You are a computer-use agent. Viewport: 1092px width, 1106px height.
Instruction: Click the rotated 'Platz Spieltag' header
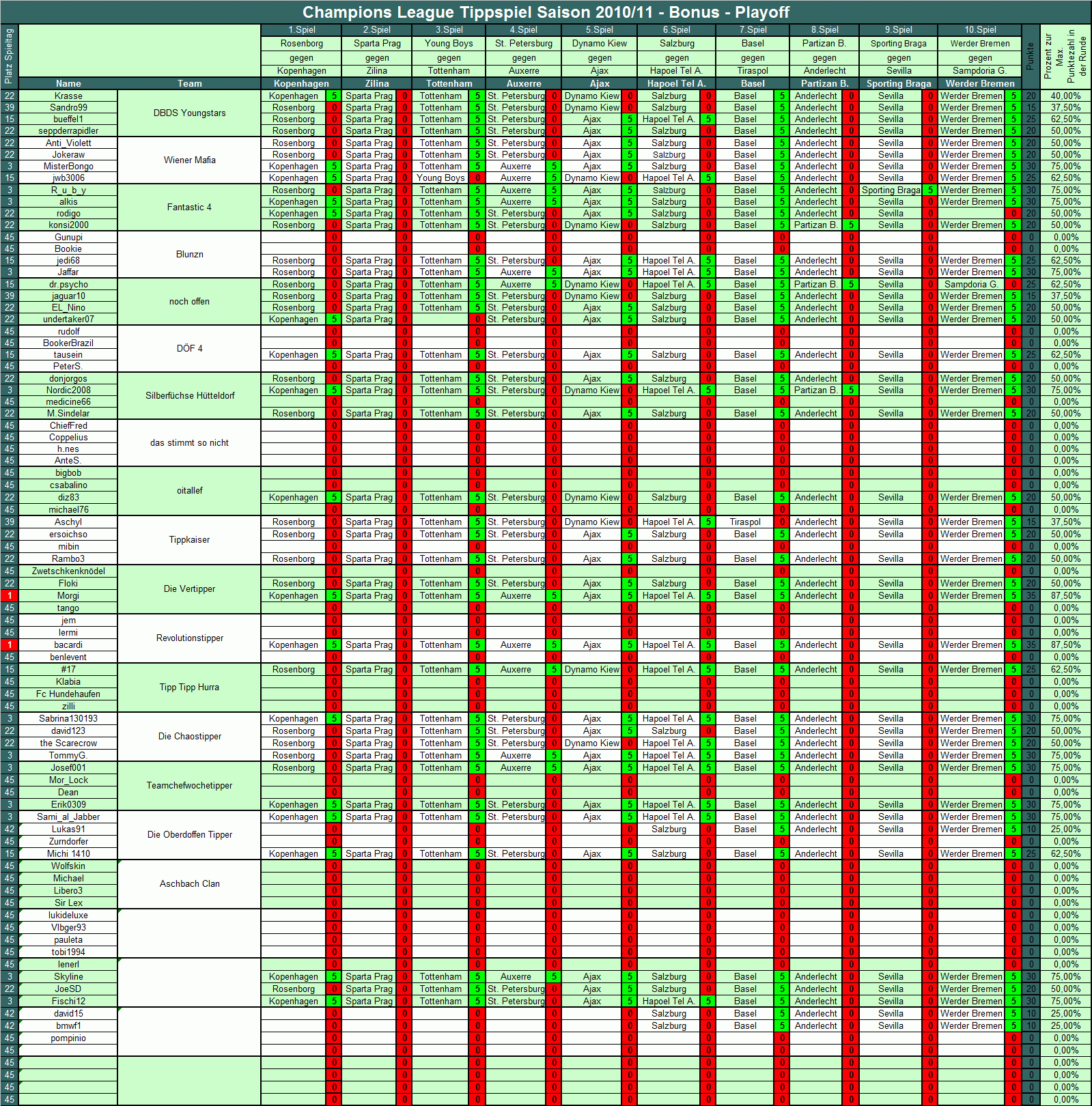point(9,57)
